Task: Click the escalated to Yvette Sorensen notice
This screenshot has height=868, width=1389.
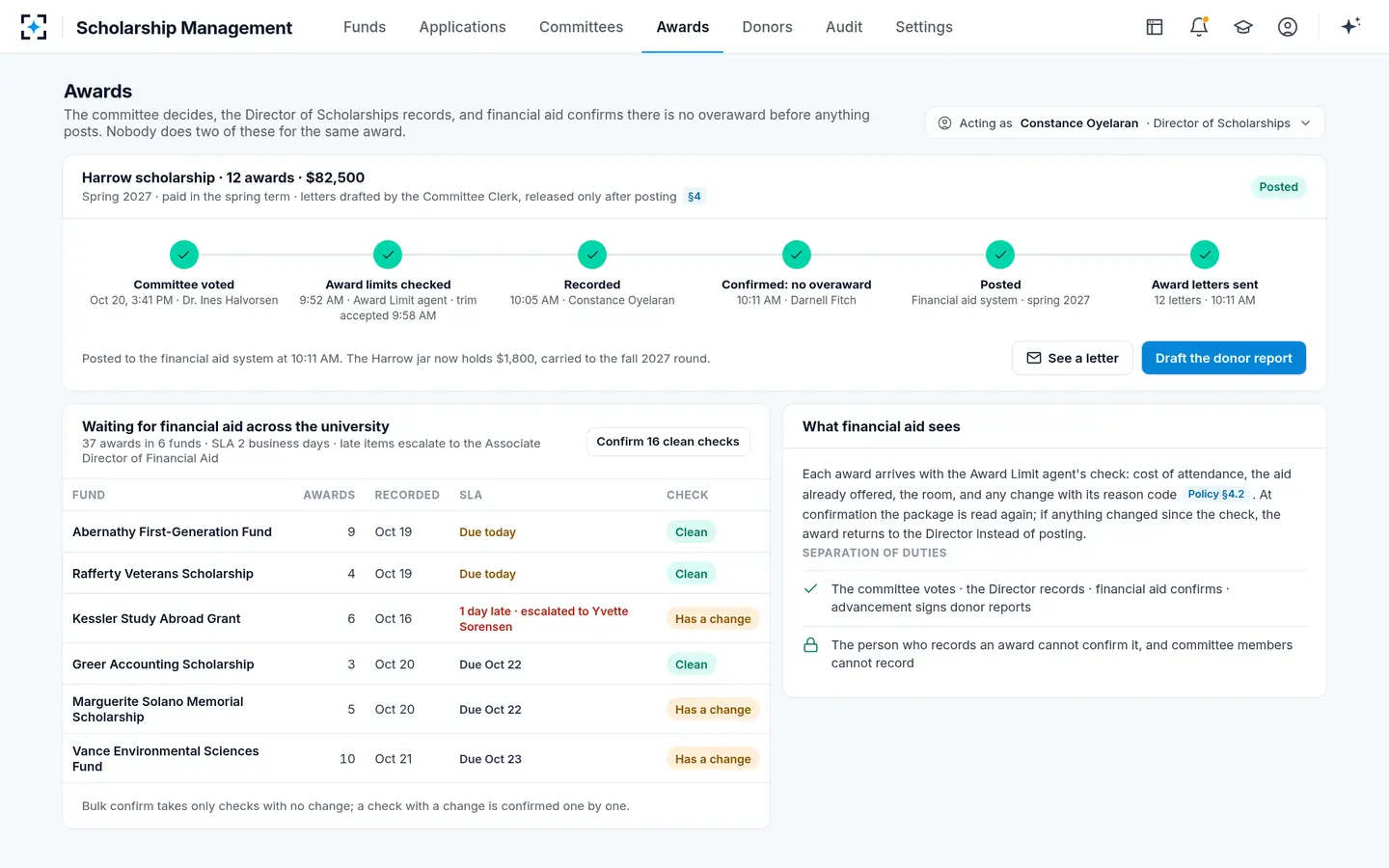Action: (544, 619)
